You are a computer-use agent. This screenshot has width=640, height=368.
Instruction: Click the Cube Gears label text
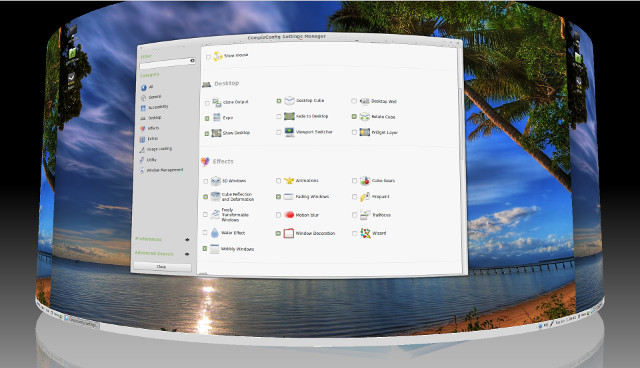point(383,180)
